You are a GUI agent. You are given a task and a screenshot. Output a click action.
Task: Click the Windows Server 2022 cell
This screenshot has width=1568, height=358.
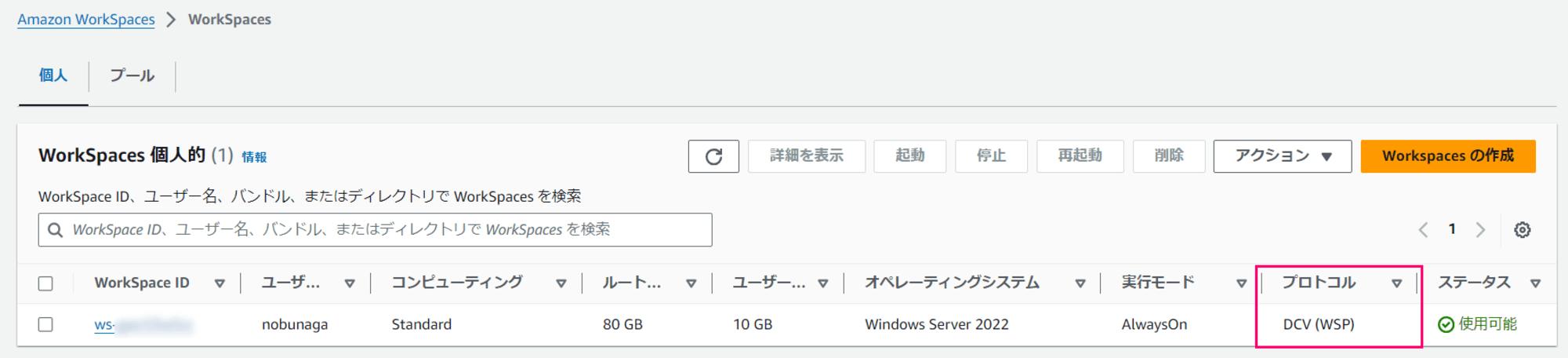click(x=937, y=324)
